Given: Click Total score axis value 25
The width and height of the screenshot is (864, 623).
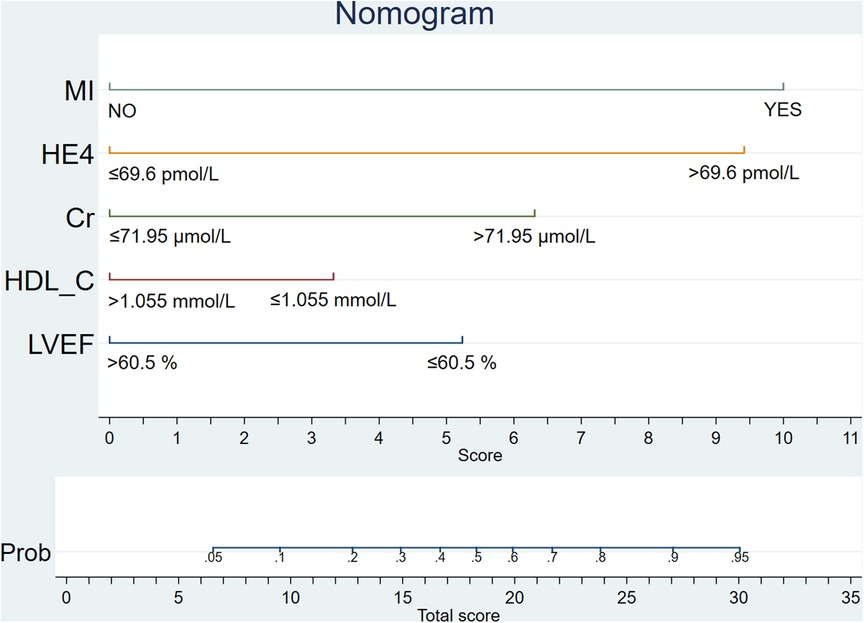Looking at the screenshot, I should coord(627,598).
